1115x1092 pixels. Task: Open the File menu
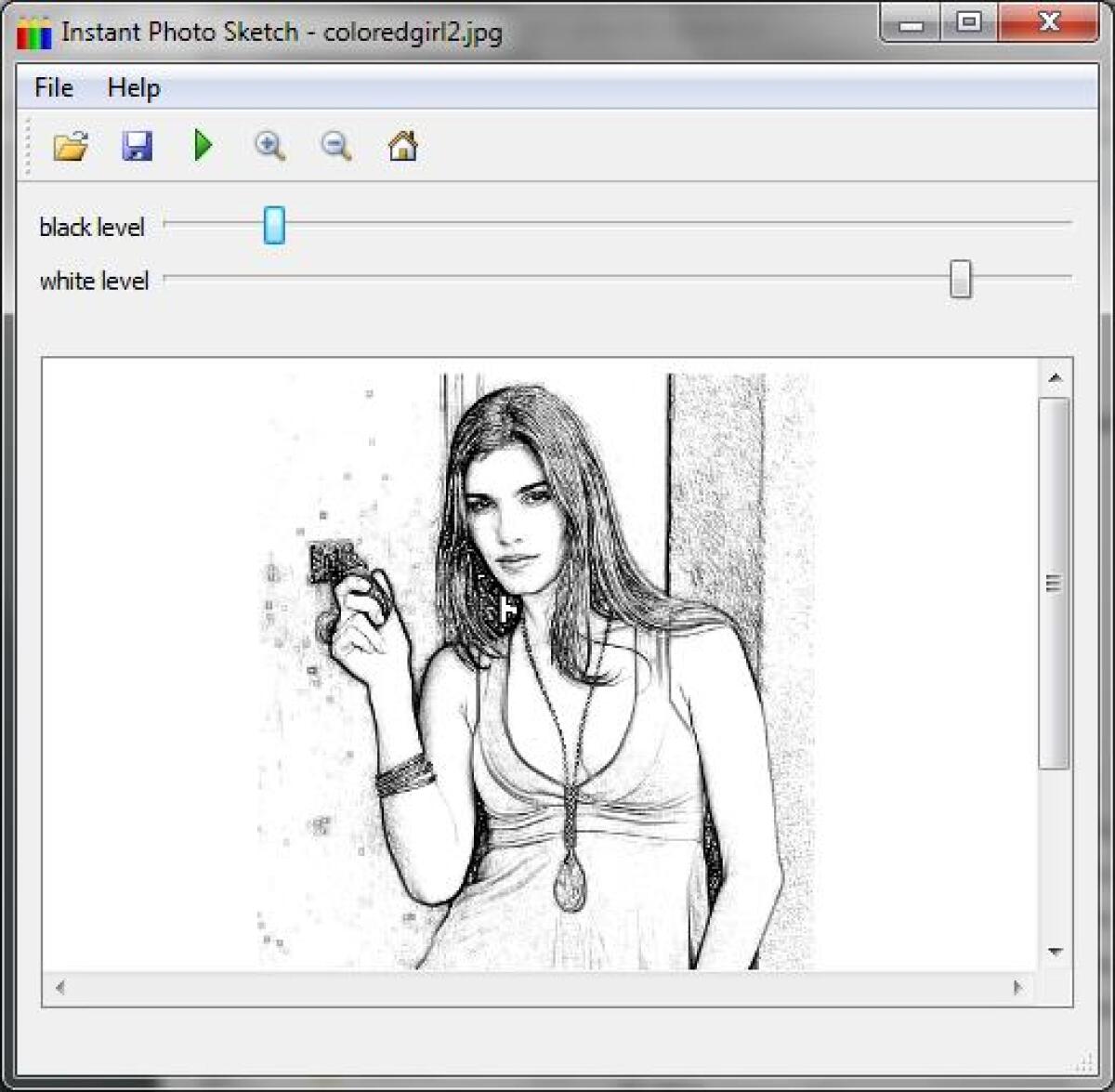click(x=52, y=87)
